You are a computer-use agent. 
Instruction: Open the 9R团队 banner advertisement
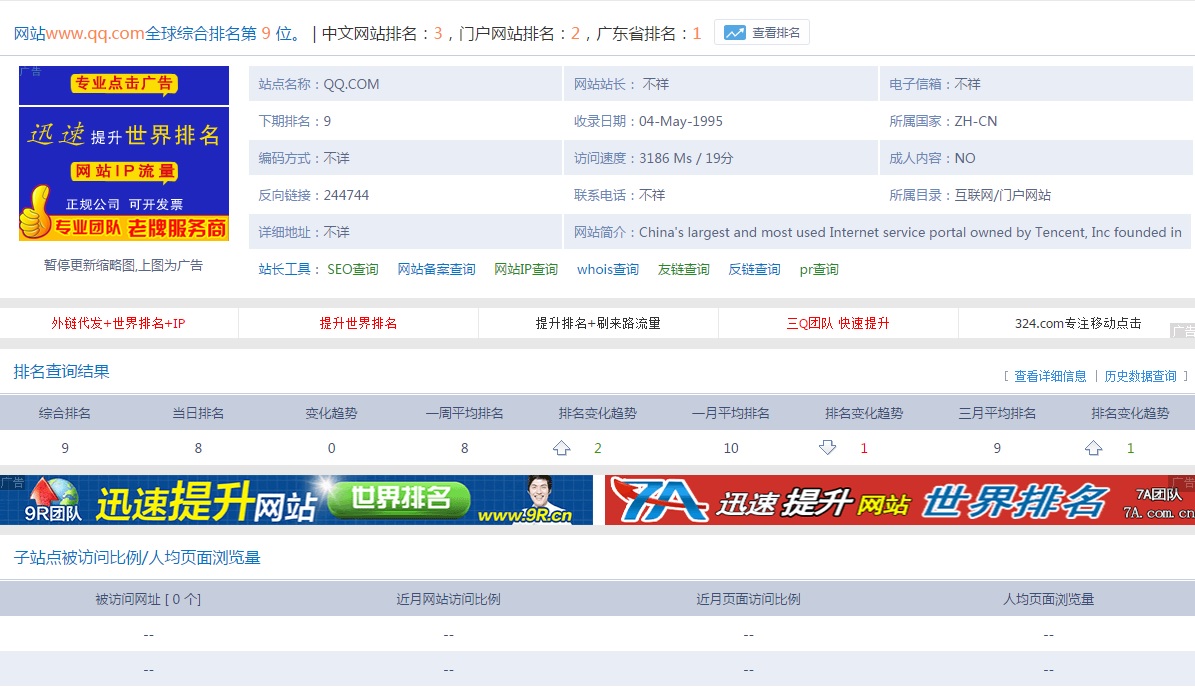tap(296, 500)
